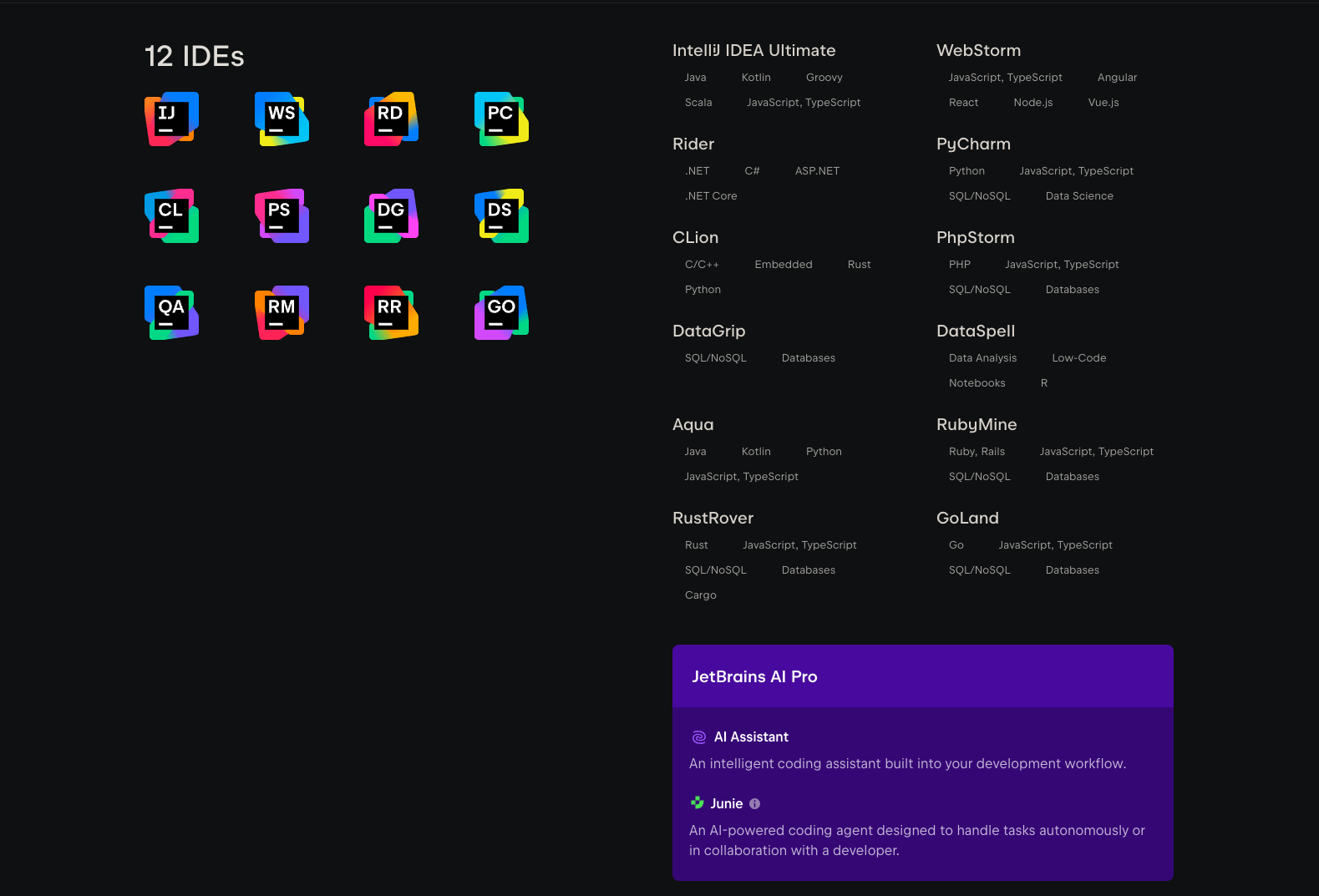
Task: Click ASP.NET under Rider
Action: pyautogui.click(x=817, y=171)
